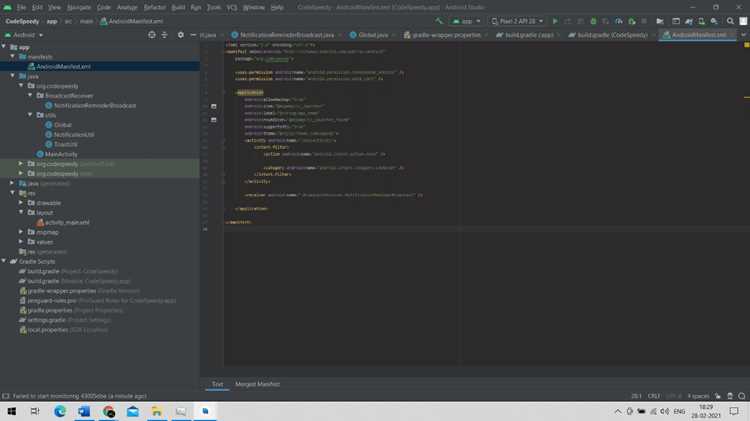The width and height of the screenshot is (750, 421).
Task: Click the Debug app bug icon
Action: click(593, 21)
